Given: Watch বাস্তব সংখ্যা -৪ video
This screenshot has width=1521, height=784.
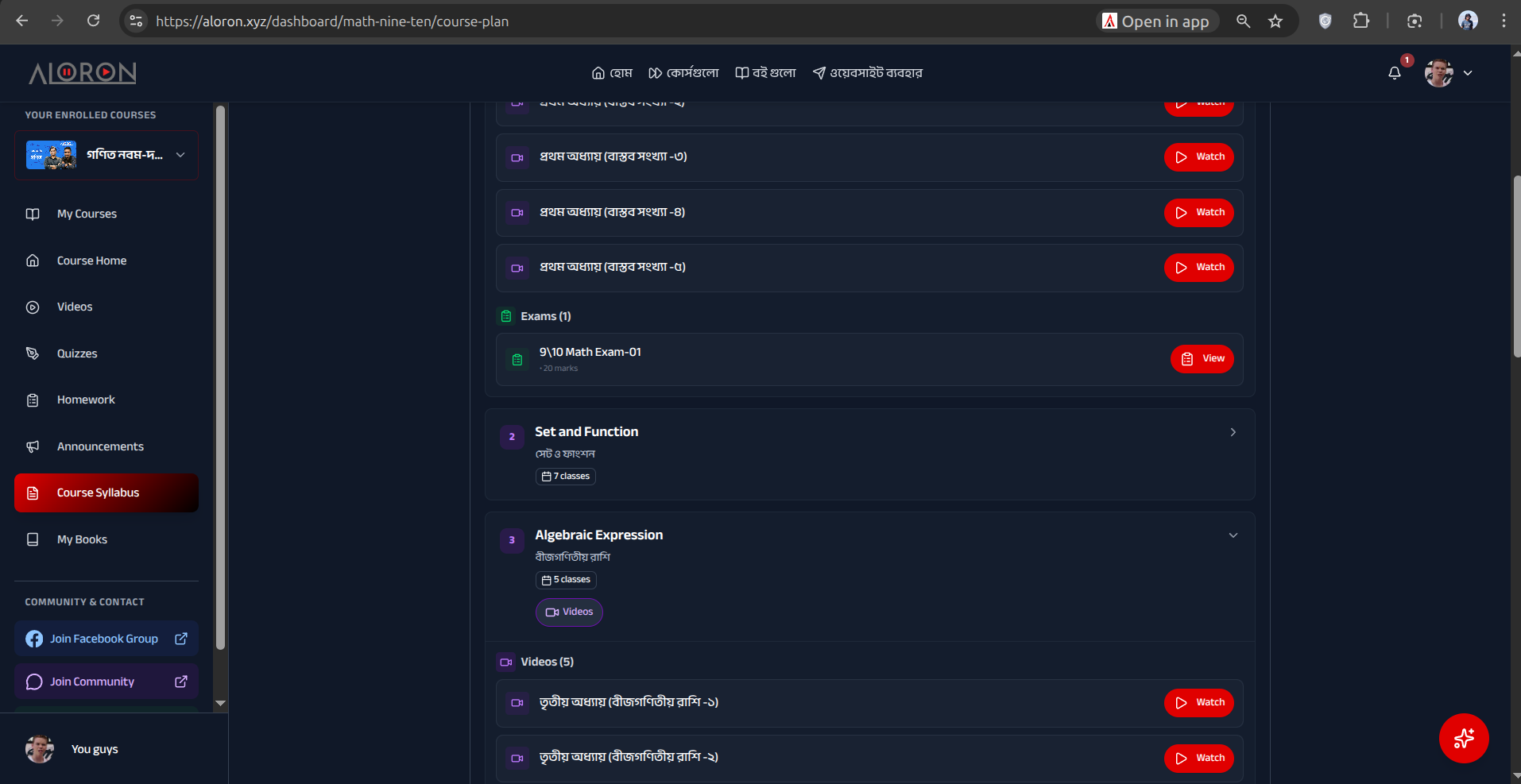Looking at the screenshot, I should coord(1199,213).
